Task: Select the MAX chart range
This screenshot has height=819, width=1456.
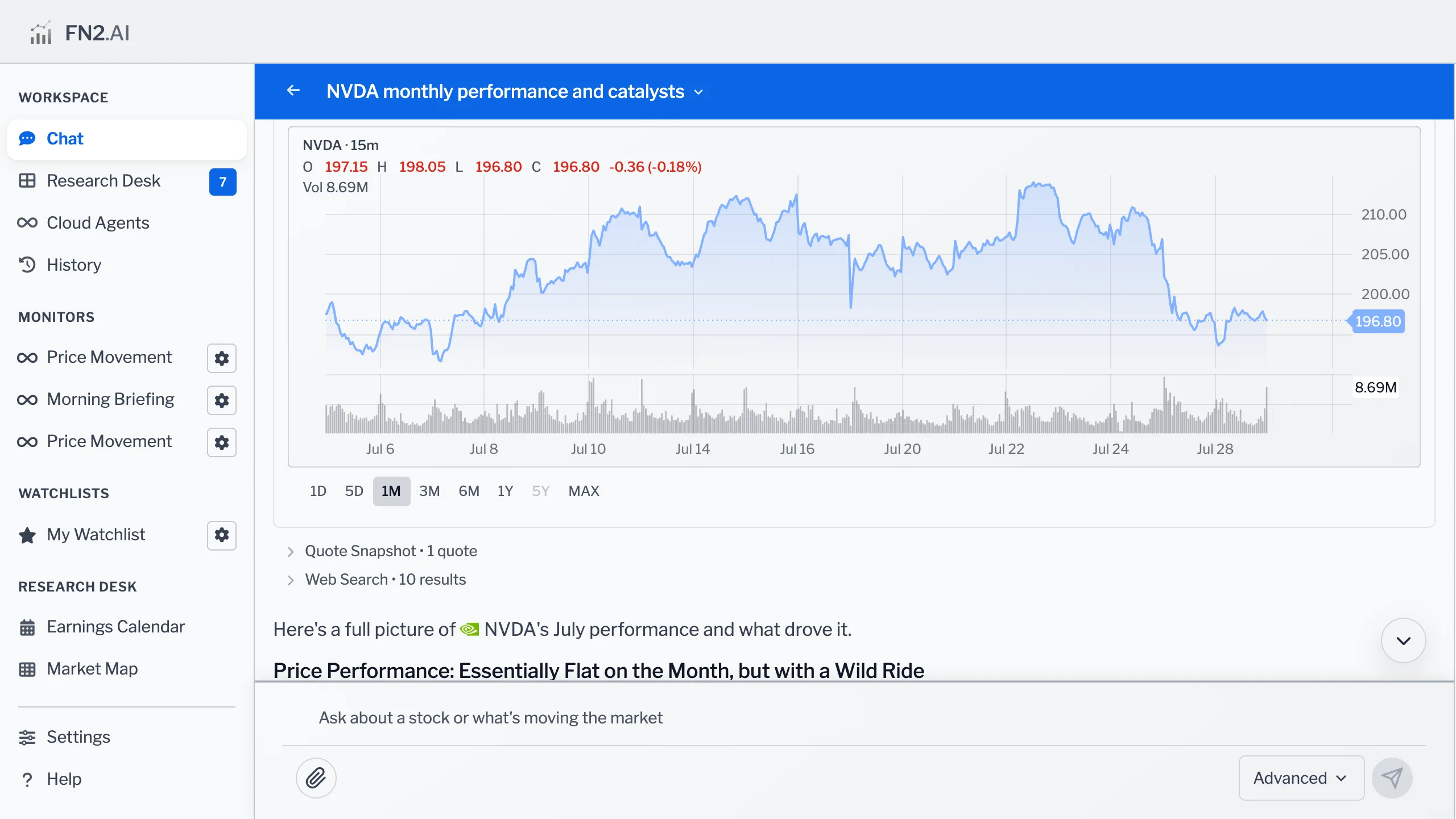Action: coord(584,491)
